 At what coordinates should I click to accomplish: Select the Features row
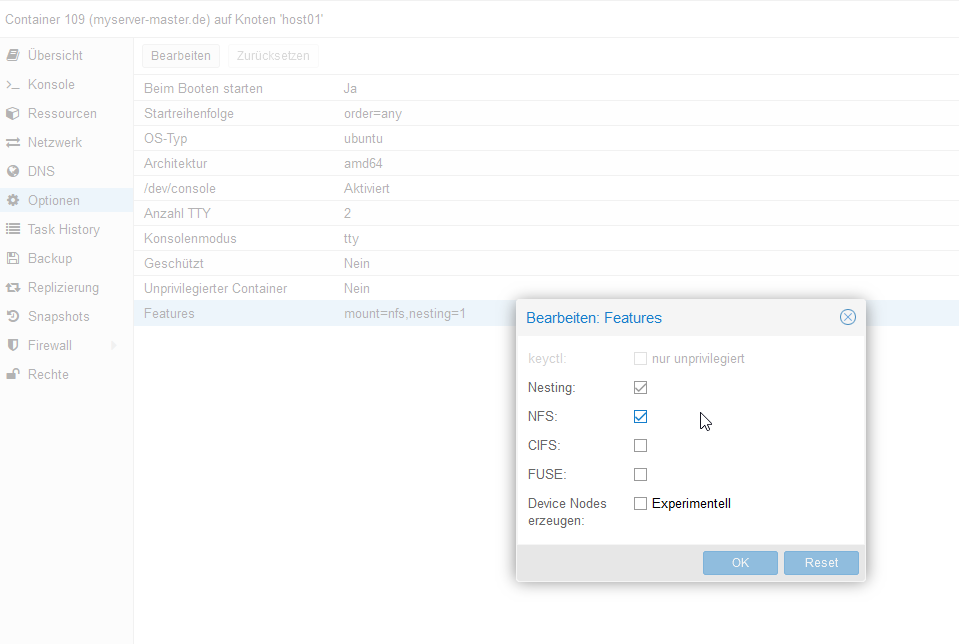tap(324, 313)
